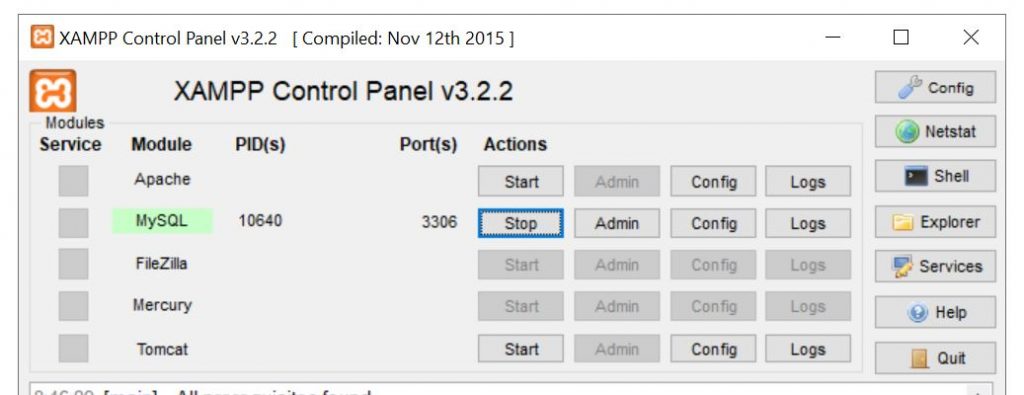The image size is (1024, 395).
Task: Click the large XAMPP logo icon
Action: pos(53,91)
